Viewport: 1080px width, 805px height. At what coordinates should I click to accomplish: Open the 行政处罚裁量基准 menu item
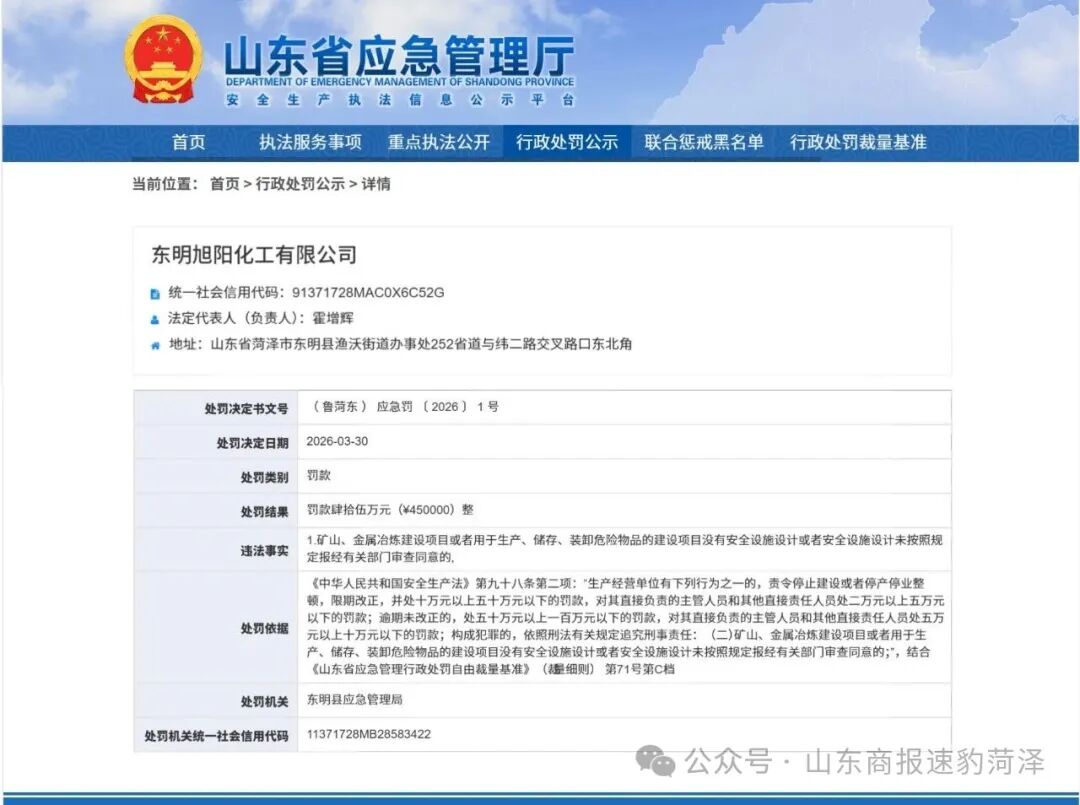858,143
